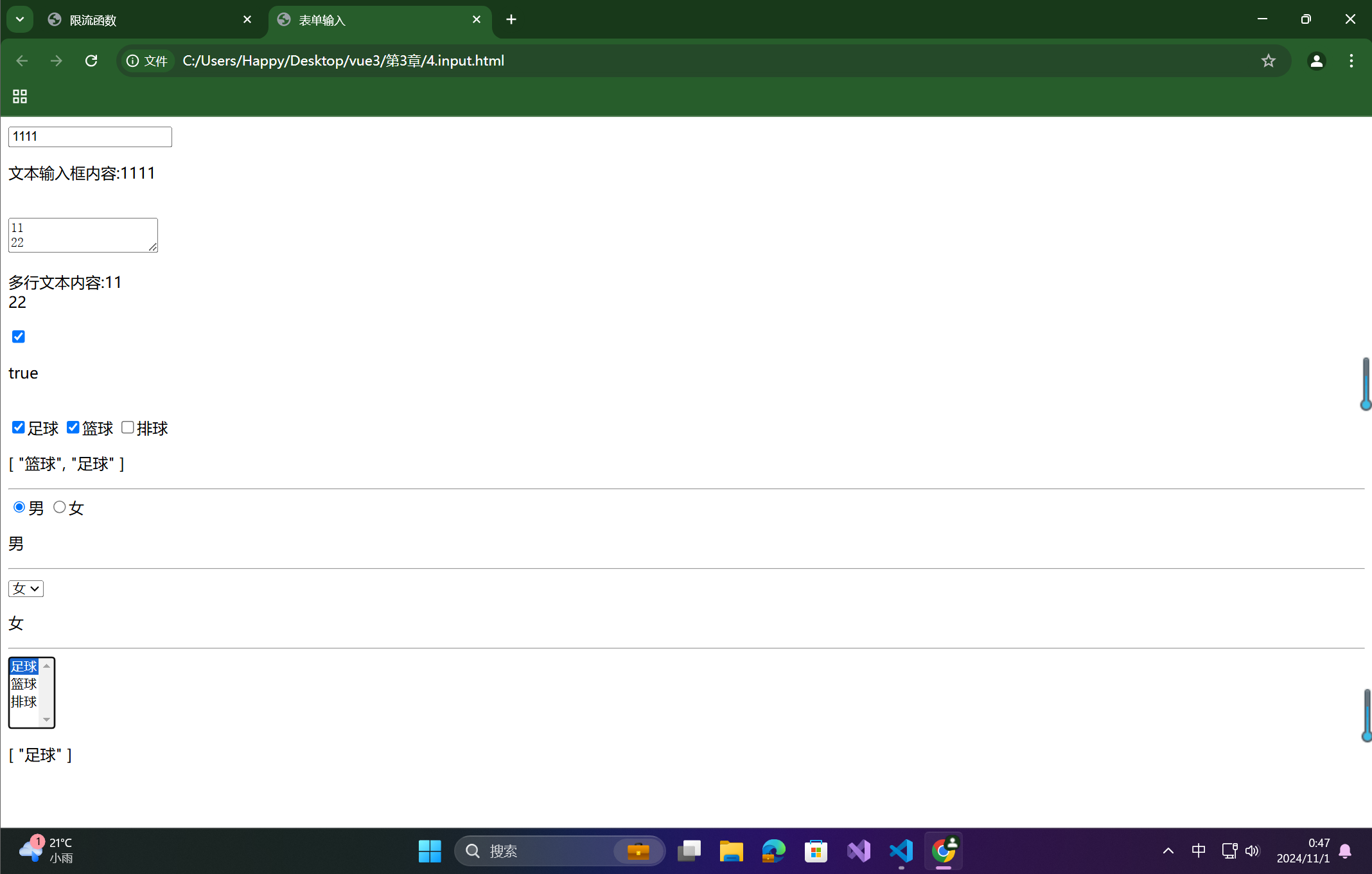Select the 女 radio button
The height and width of the screenshot is (874, 1372).
60,507
